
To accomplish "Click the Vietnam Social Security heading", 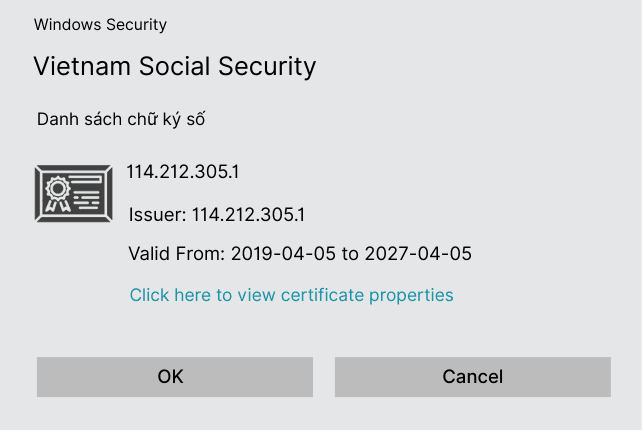I will click(x=175, y=66).
